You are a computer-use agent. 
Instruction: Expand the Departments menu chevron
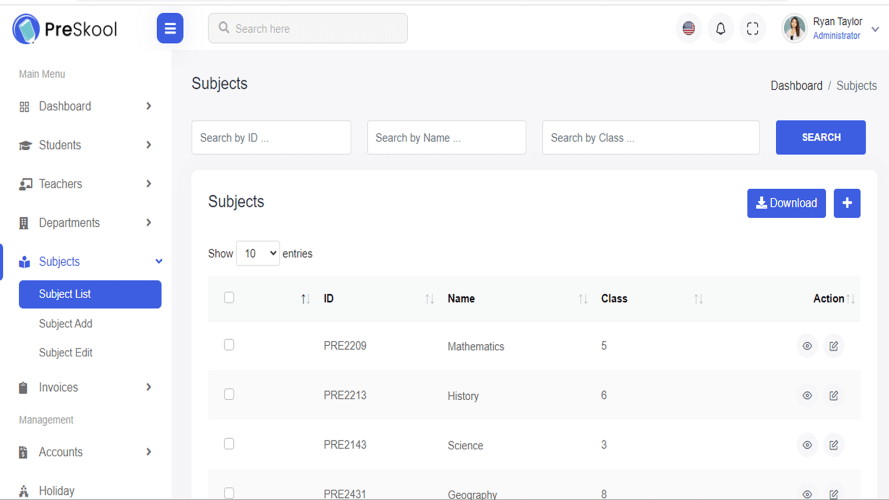(149, 223)
